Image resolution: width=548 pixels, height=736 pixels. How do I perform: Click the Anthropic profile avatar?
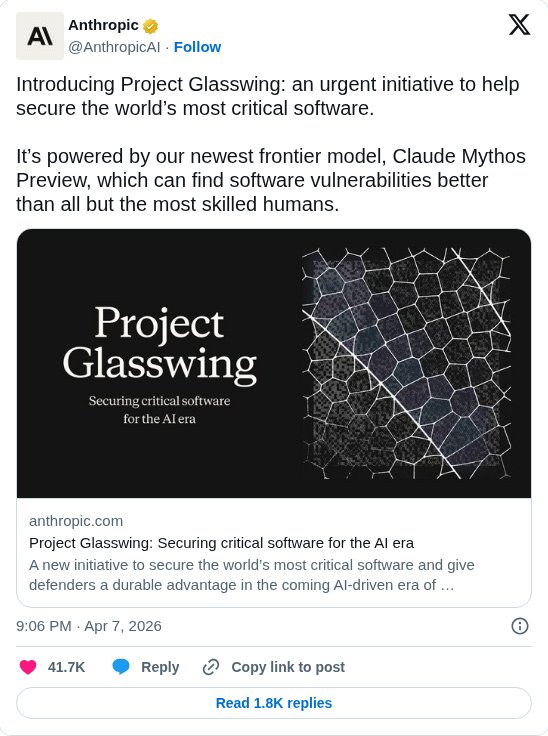(40, 36)
